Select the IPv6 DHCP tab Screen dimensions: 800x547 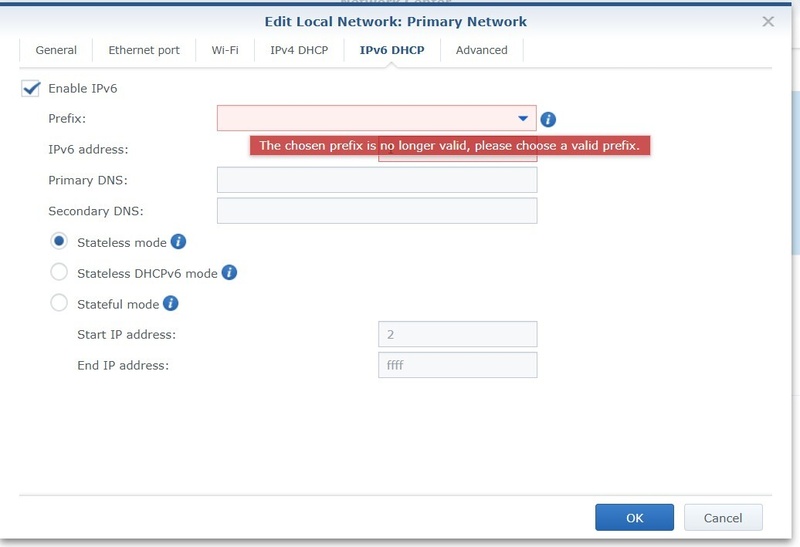[x=392, y=50]
